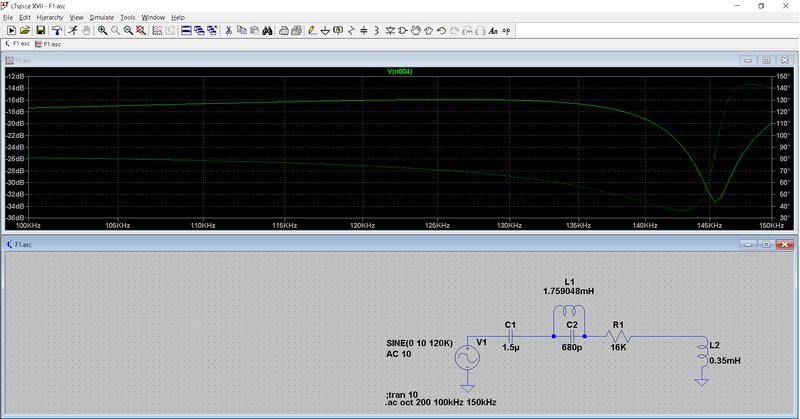Add text with the Aa icon
Screen dimensions: 800x419
[493, 31]
